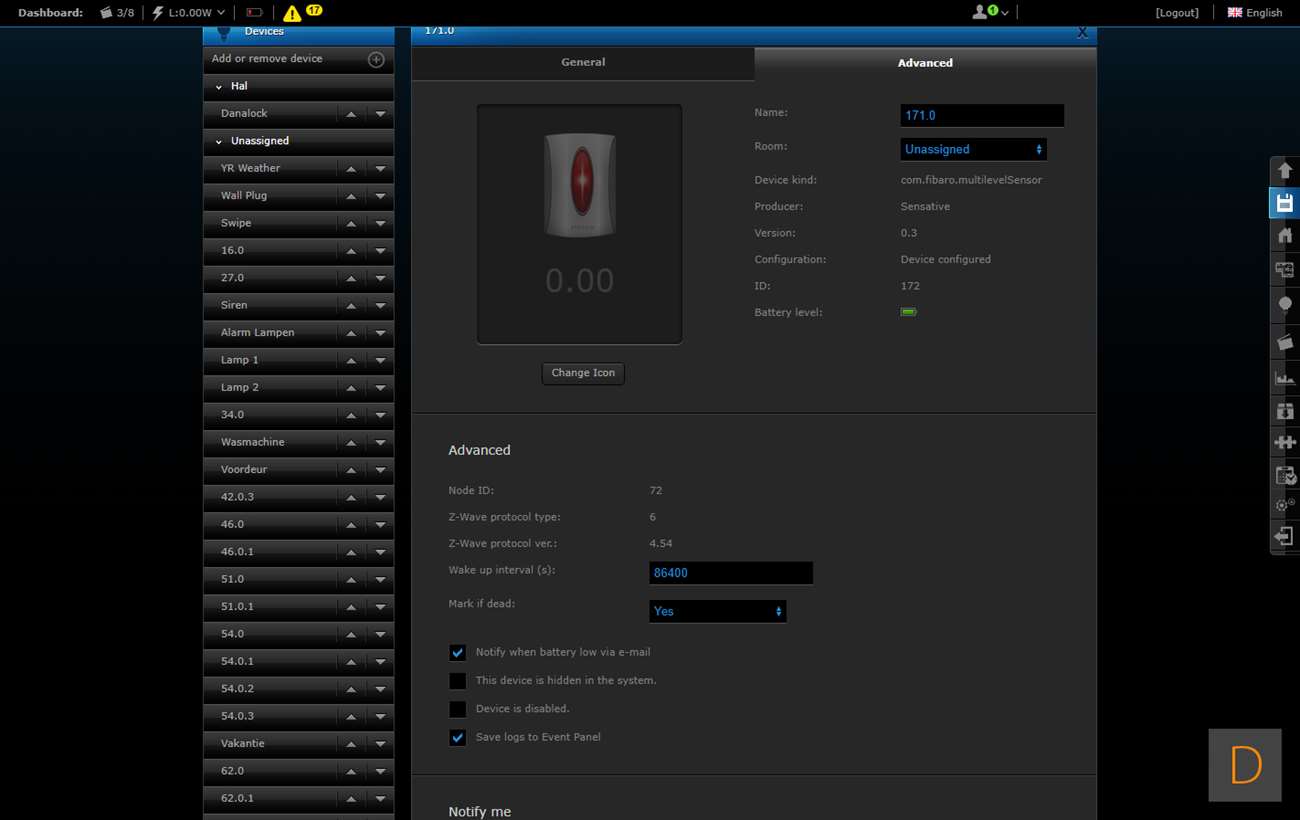Select Wasmachine in the device list
1300x820 pixels.
253,442
